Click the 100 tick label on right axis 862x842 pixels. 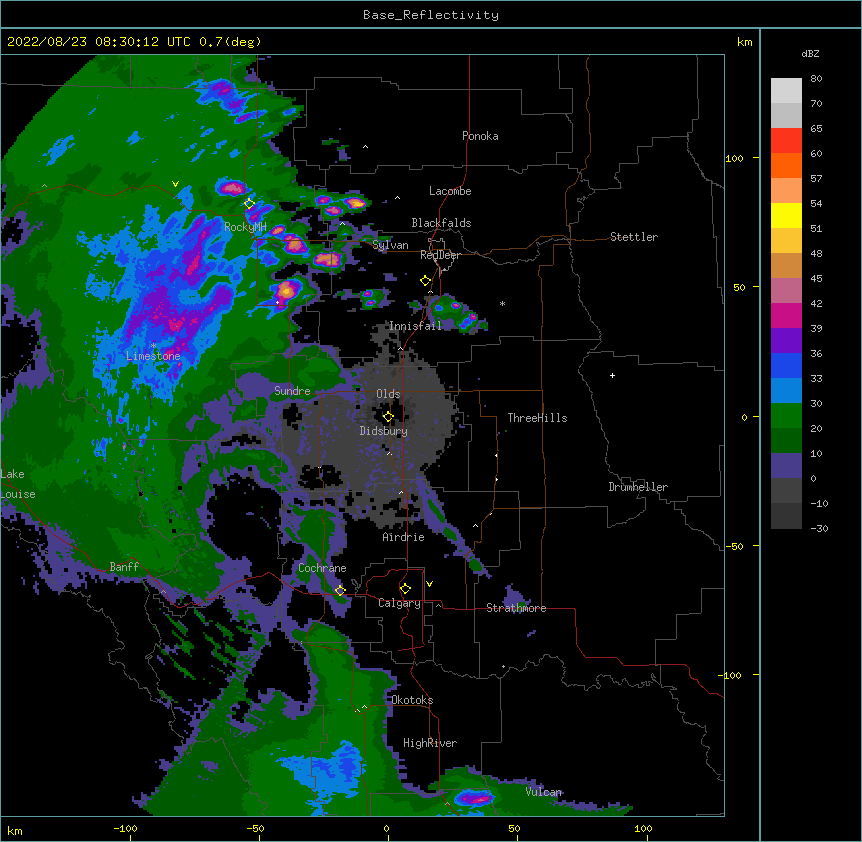(734, 158)
